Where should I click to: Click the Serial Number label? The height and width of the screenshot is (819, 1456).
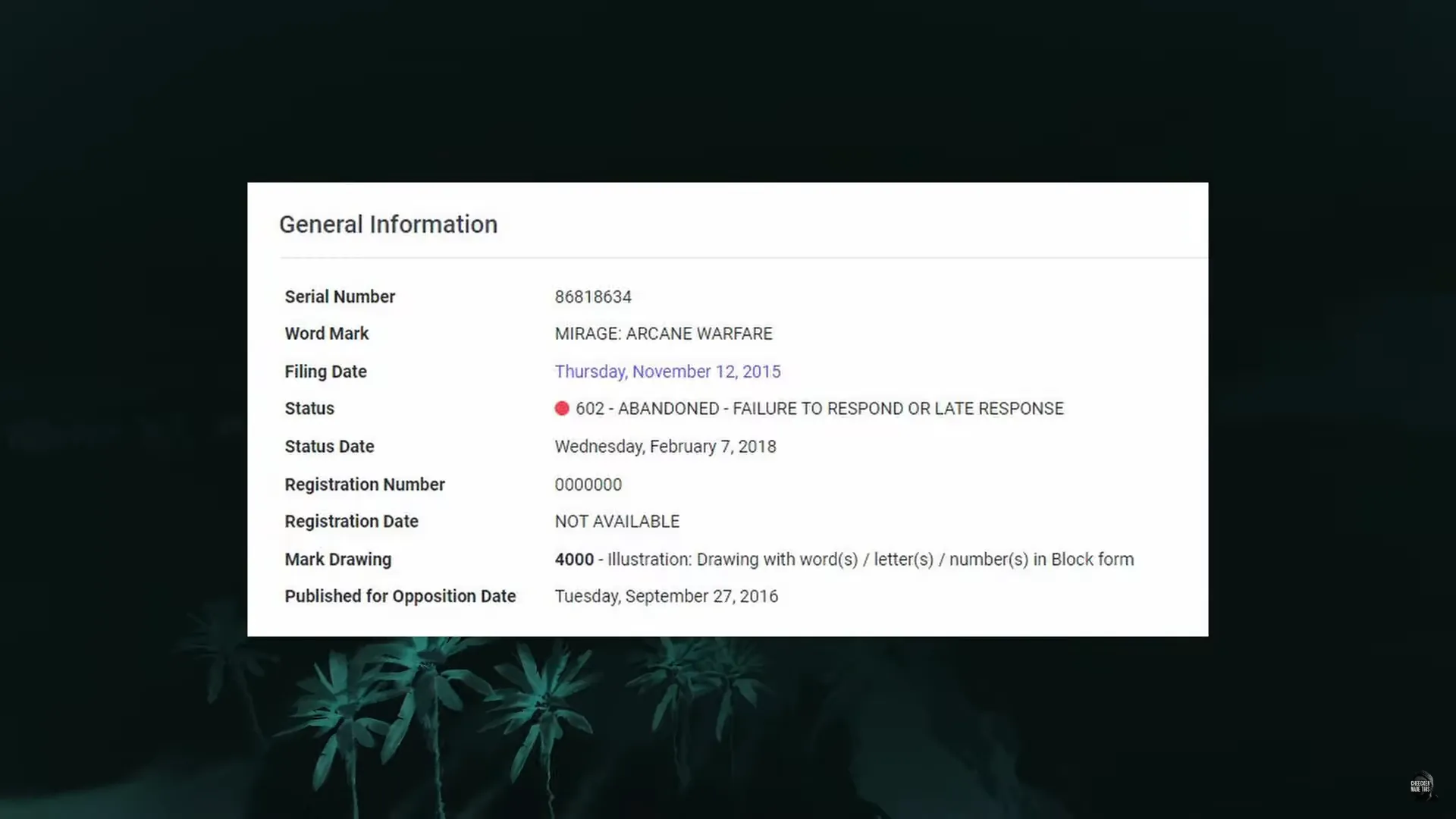pyautogui.click(x=340, y=297)
